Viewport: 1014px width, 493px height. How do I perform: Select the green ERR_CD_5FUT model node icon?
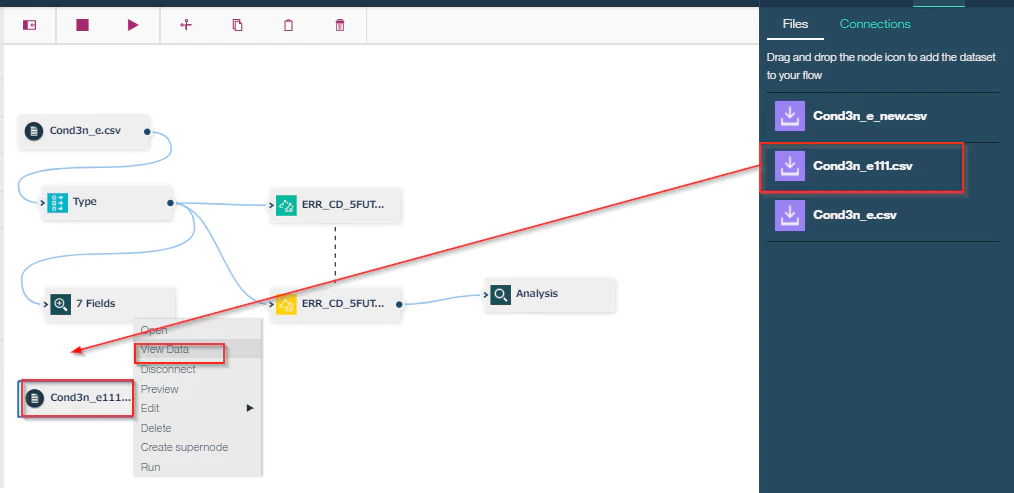pyautogui.click(x=286, y=206)
